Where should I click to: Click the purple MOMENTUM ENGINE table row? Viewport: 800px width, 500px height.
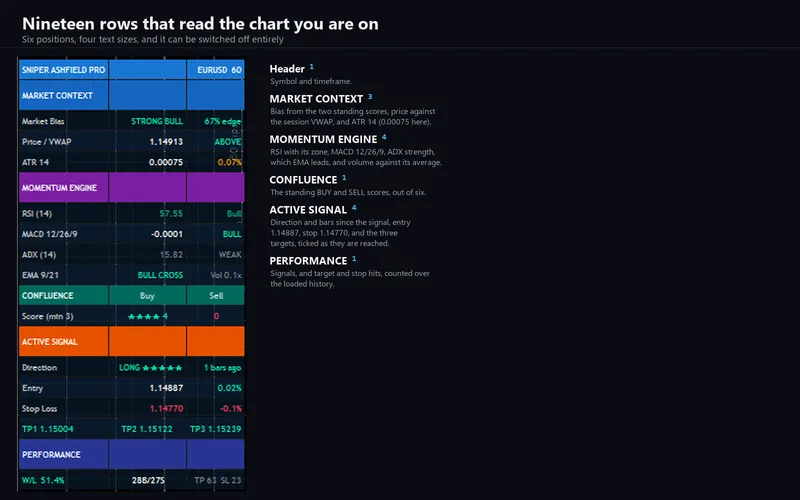(x=132, y=187)
